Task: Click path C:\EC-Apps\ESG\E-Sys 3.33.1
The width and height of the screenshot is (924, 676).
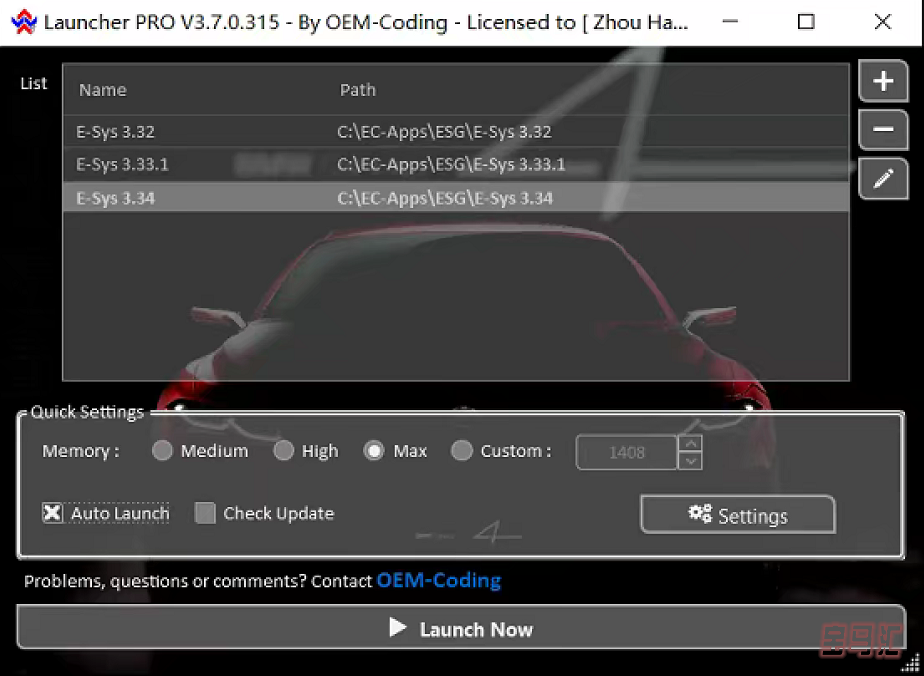Action: click(x=451, y=164)
